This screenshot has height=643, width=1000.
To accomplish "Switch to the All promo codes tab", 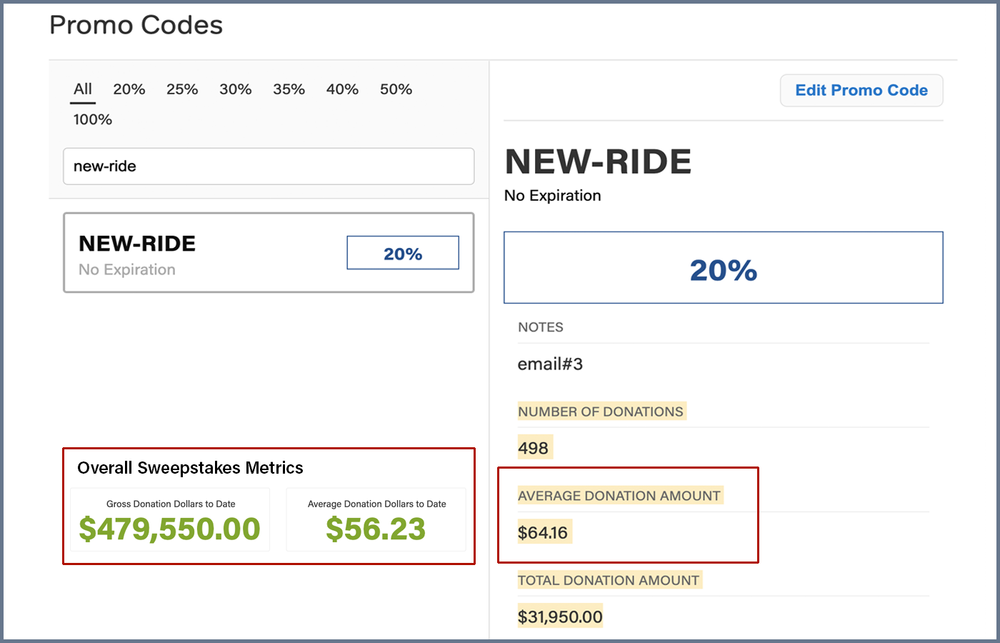I will tap(82, 89).
